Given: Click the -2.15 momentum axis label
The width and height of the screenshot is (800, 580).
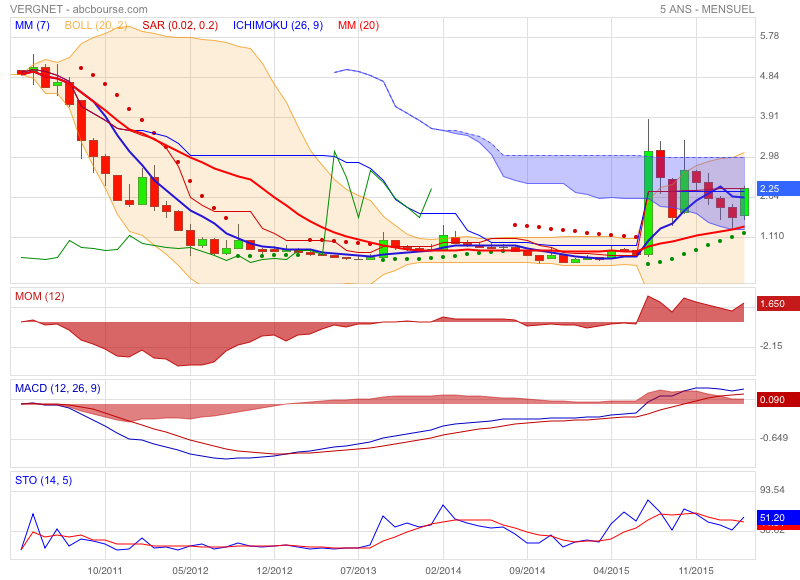Looking at the screenshot, I should click(x=771, y=346).
